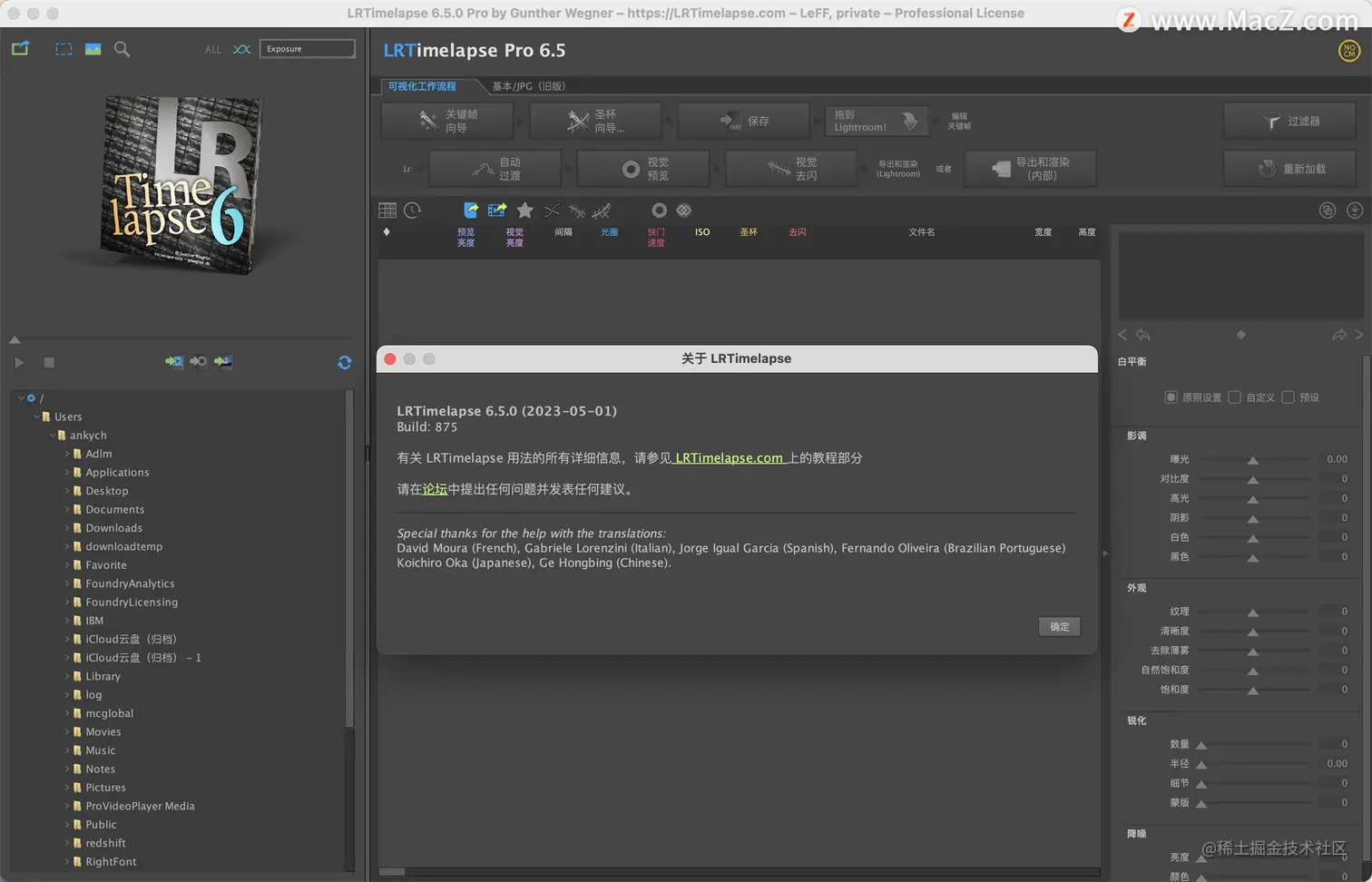Image resolution: width=1372 pixels, height=882 pixels.
Task: Expand the Documents folder
Action: pyautogui.click(x=67, y=510)
